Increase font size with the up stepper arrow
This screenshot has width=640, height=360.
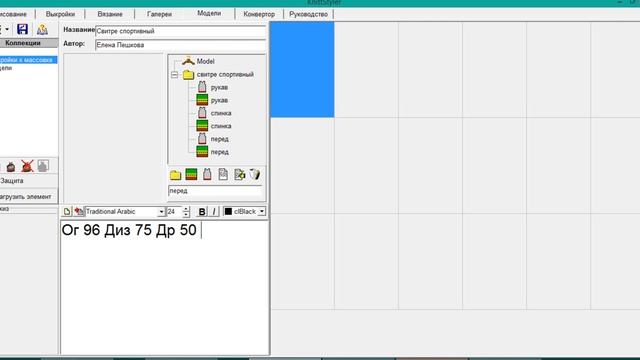pos(186,209)
